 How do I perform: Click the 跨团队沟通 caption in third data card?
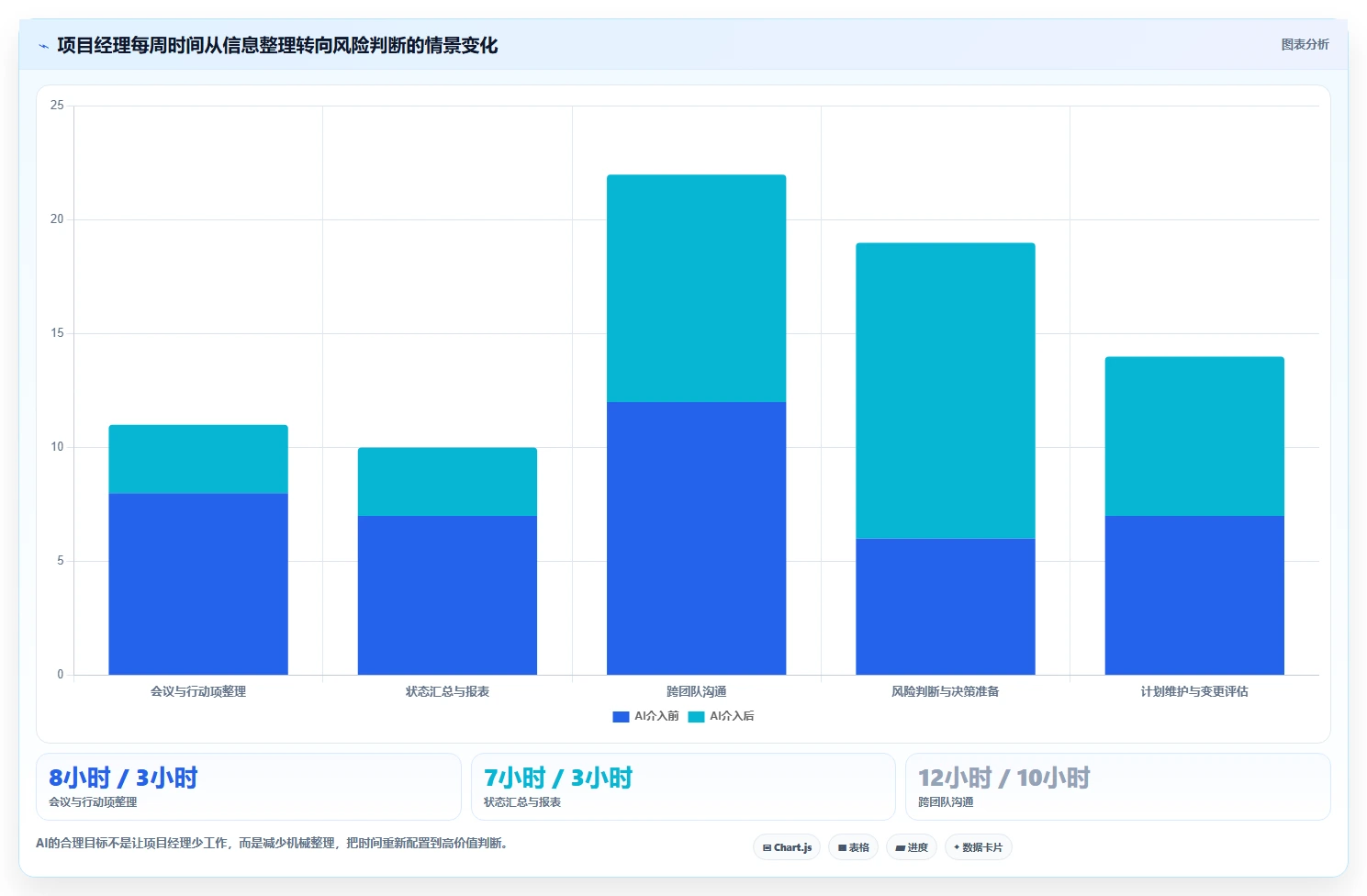[946, 801]
